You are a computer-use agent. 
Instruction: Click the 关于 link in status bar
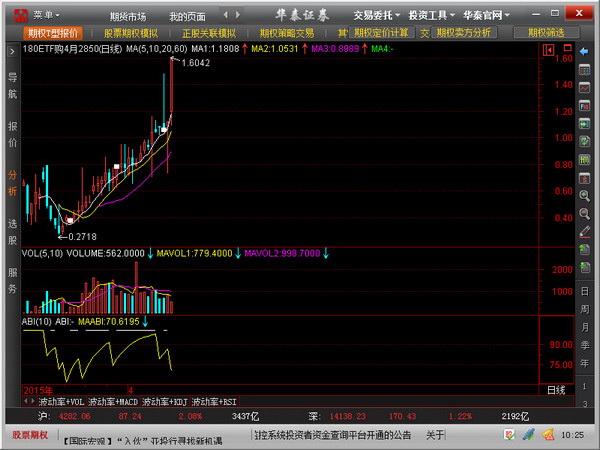[x=435, y=435]
